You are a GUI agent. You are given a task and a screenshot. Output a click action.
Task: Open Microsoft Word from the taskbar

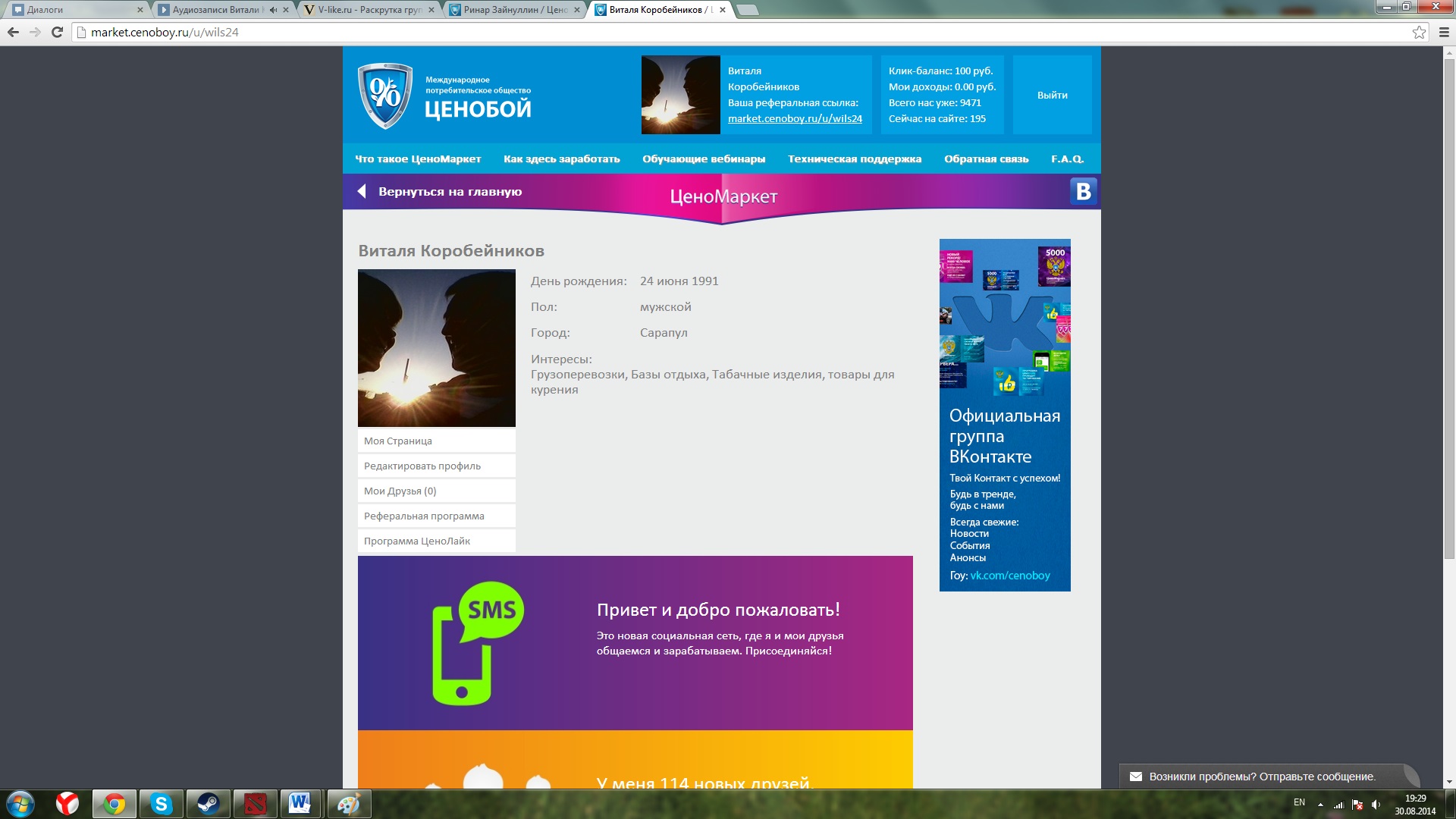pyautogui.click(x=301, y=804)
